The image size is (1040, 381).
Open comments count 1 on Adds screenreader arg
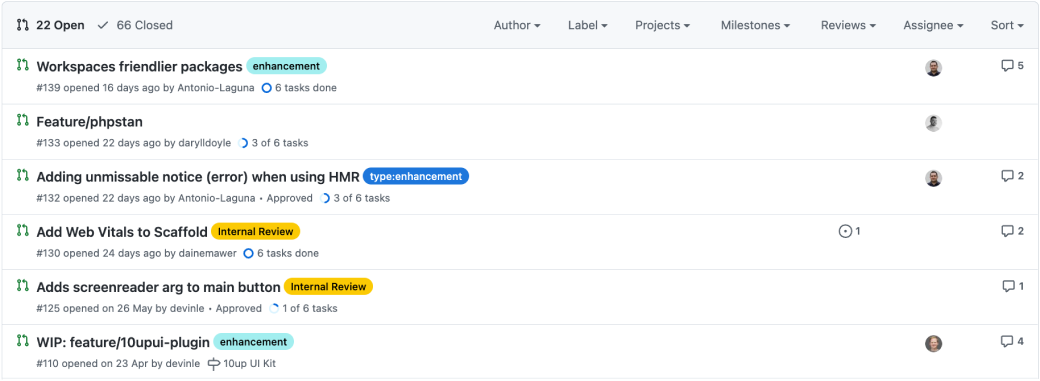pos(1013,286)
